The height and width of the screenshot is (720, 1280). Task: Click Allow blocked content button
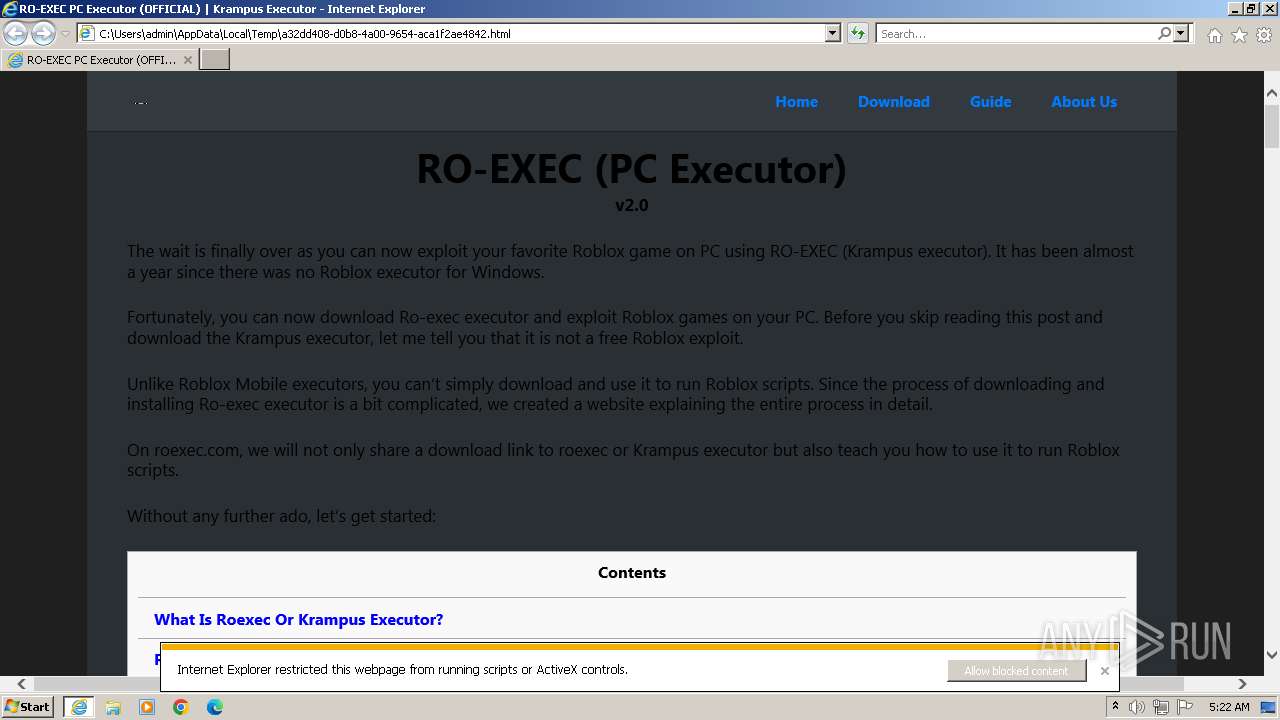(1016, 671)
